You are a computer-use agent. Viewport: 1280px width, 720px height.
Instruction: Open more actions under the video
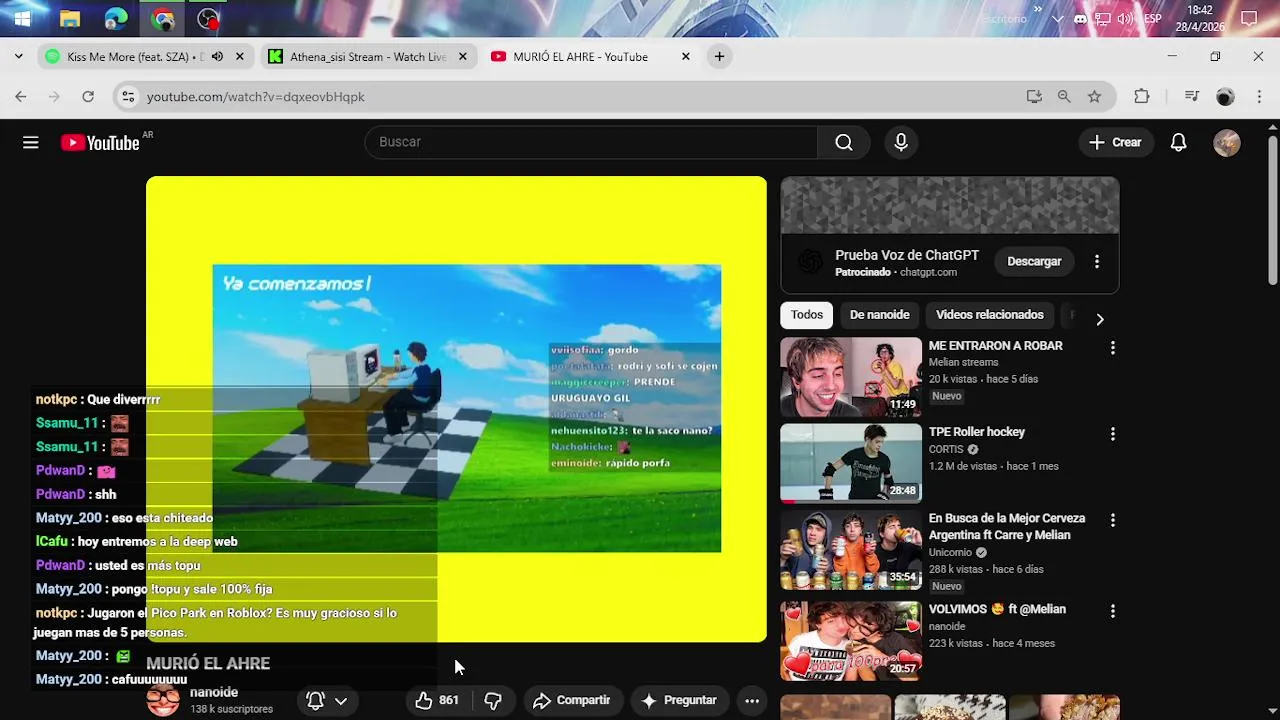[752, 700]
